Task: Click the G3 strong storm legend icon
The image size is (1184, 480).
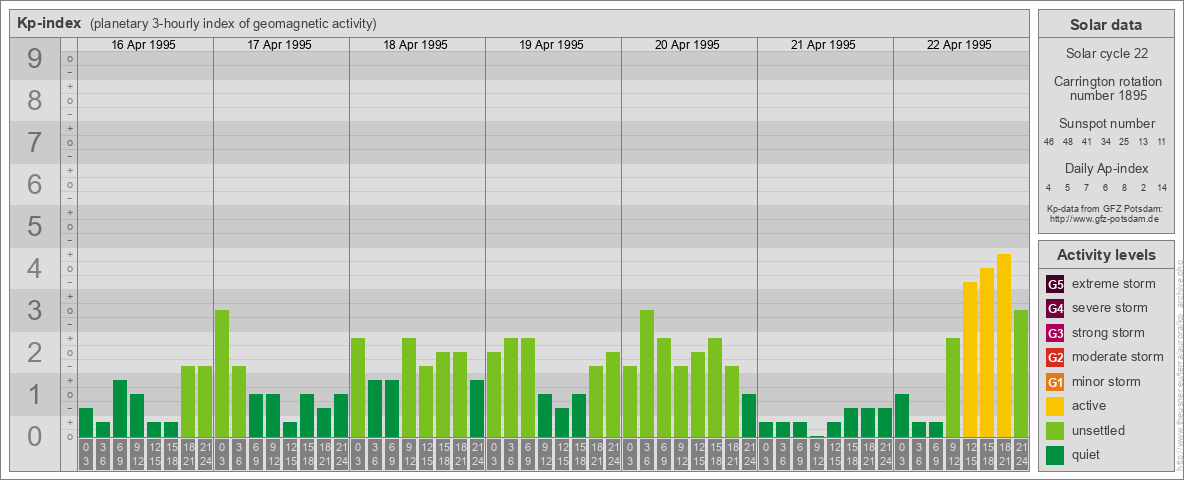Action: pos(1055,333)
